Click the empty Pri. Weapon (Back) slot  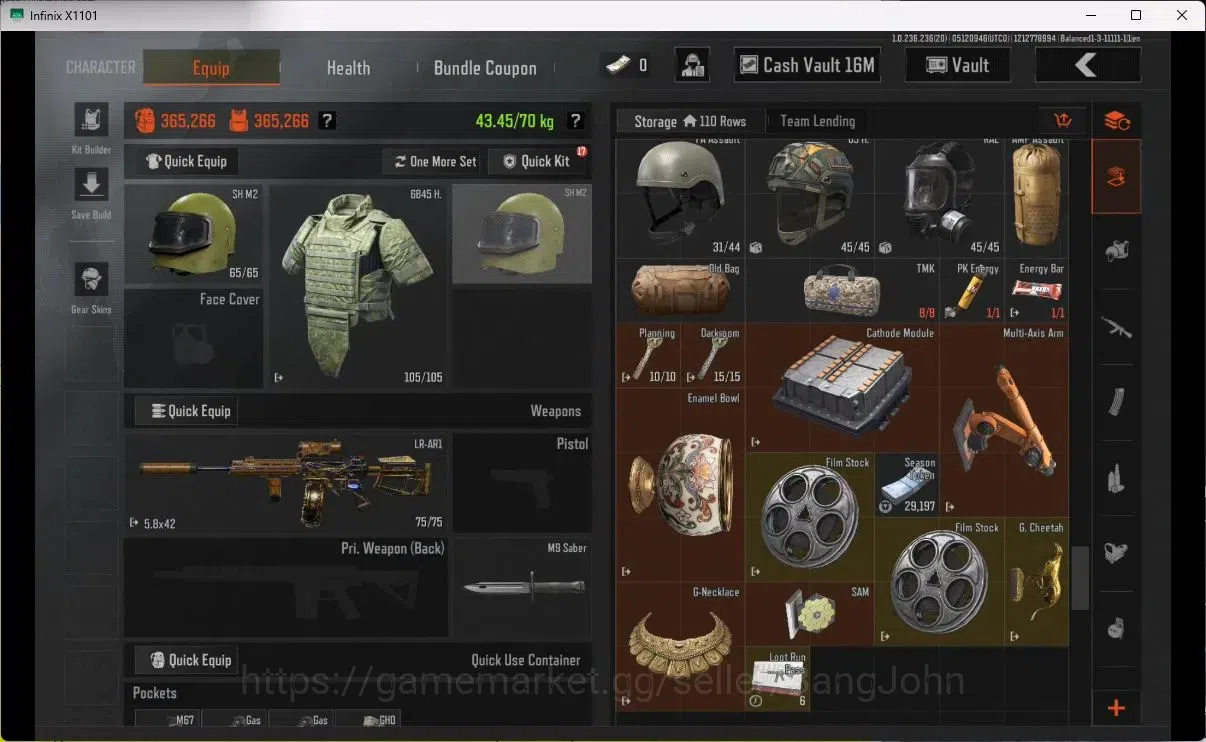coord(285,588)
